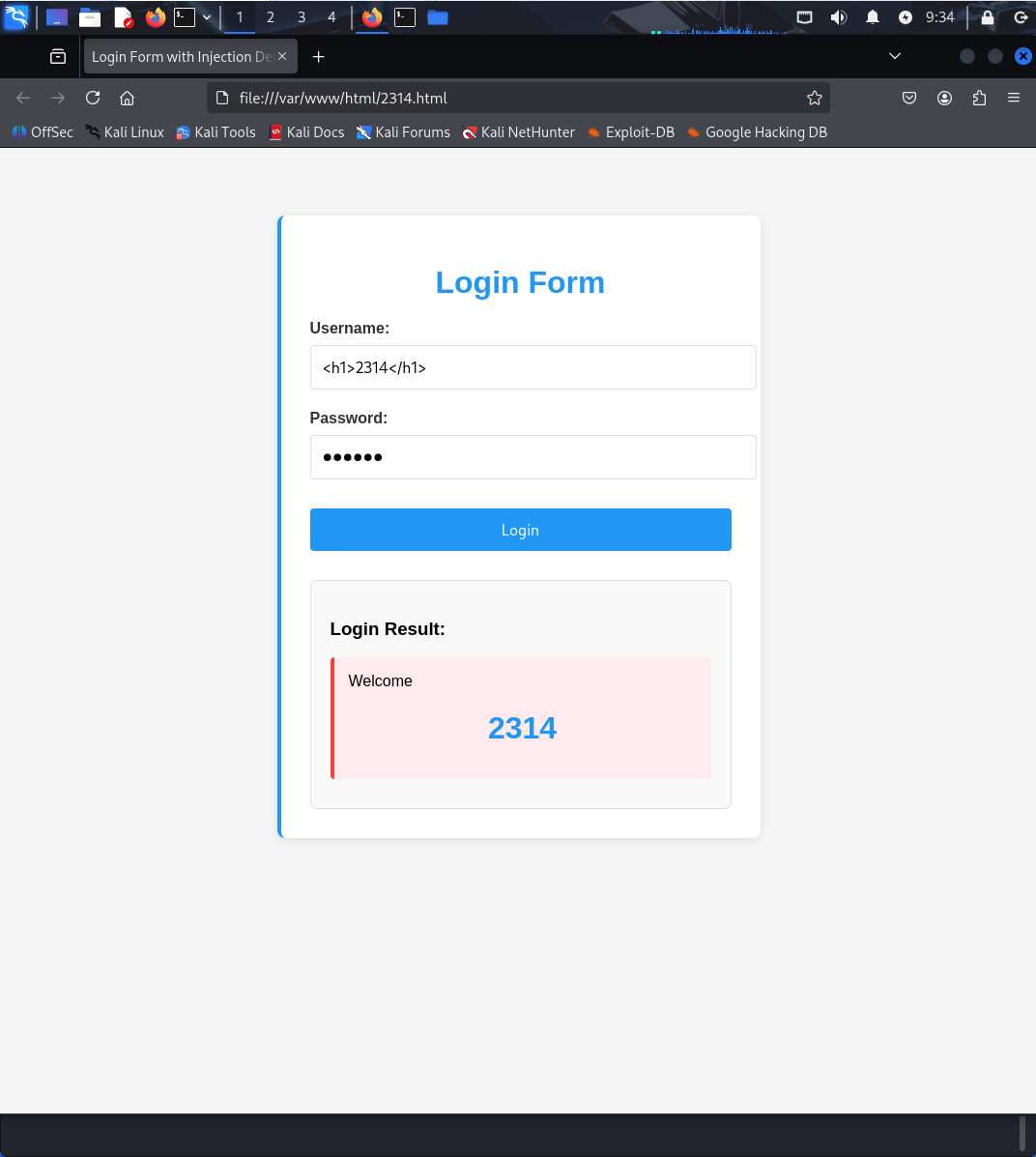This screenshot has width=1036, height=1157.
Task: Switch to workspace 3
Action: (302, 17)
